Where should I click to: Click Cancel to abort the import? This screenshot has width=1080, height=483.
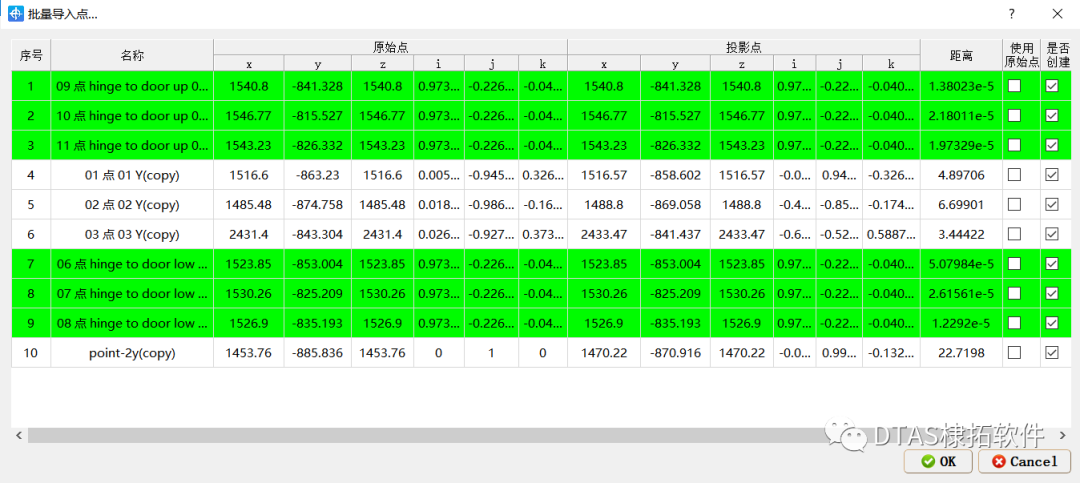pos(1023,461)
